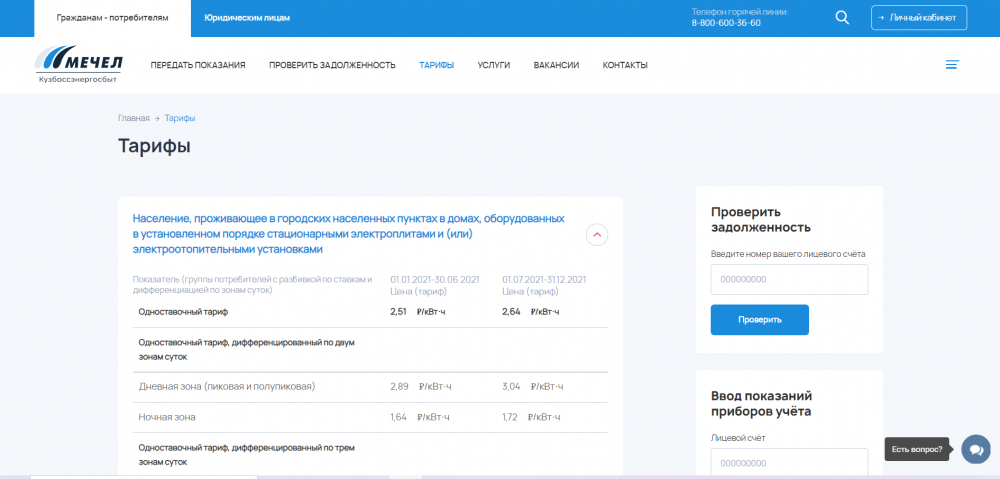
Task: Open Проверить задолженность menu item
Action: pyautogui.click(x=332, y=65)
